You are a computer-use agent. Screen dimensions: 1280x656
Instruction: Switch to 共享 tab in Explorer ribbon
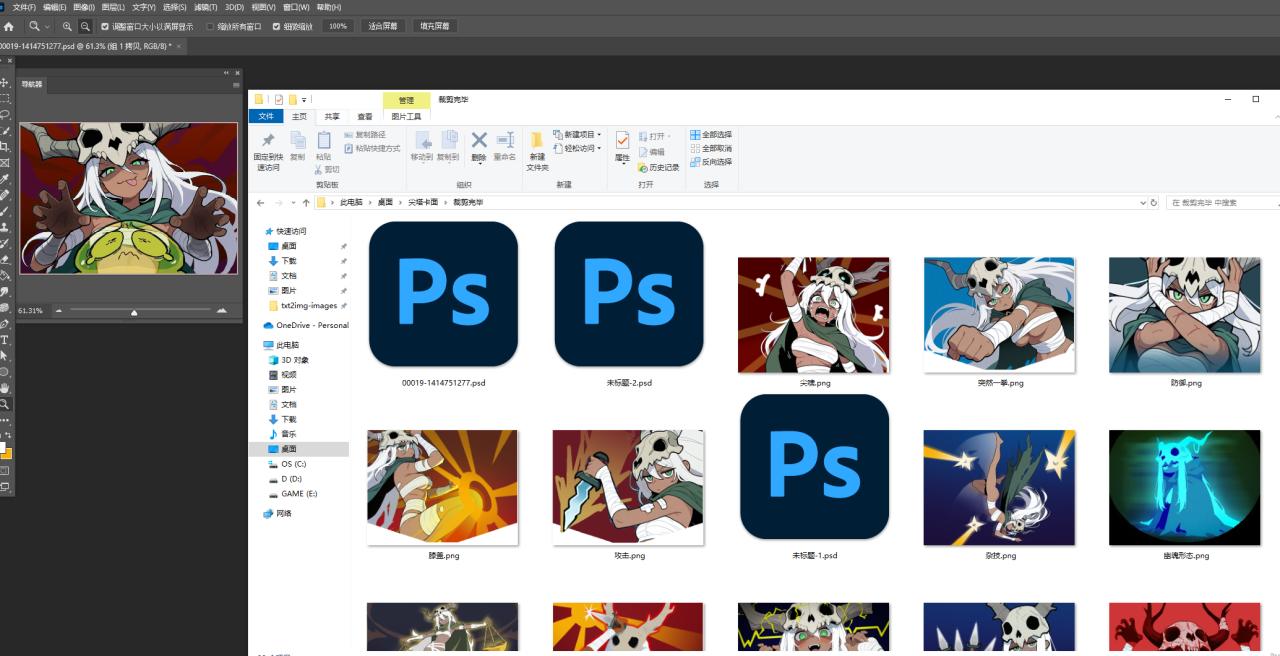point(332,116)
